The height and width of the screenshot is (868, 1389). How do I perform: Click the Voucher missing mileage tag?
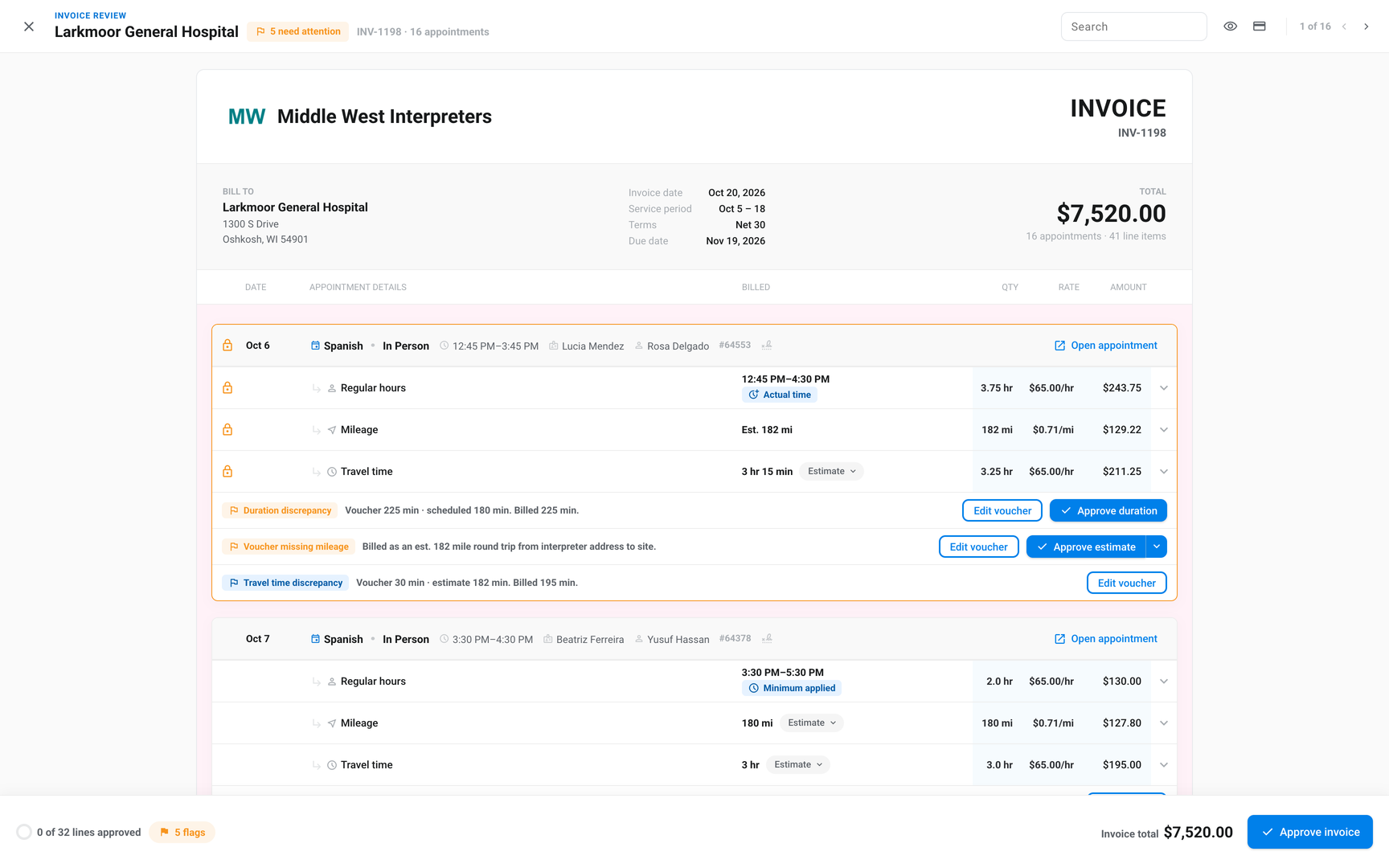289,547
